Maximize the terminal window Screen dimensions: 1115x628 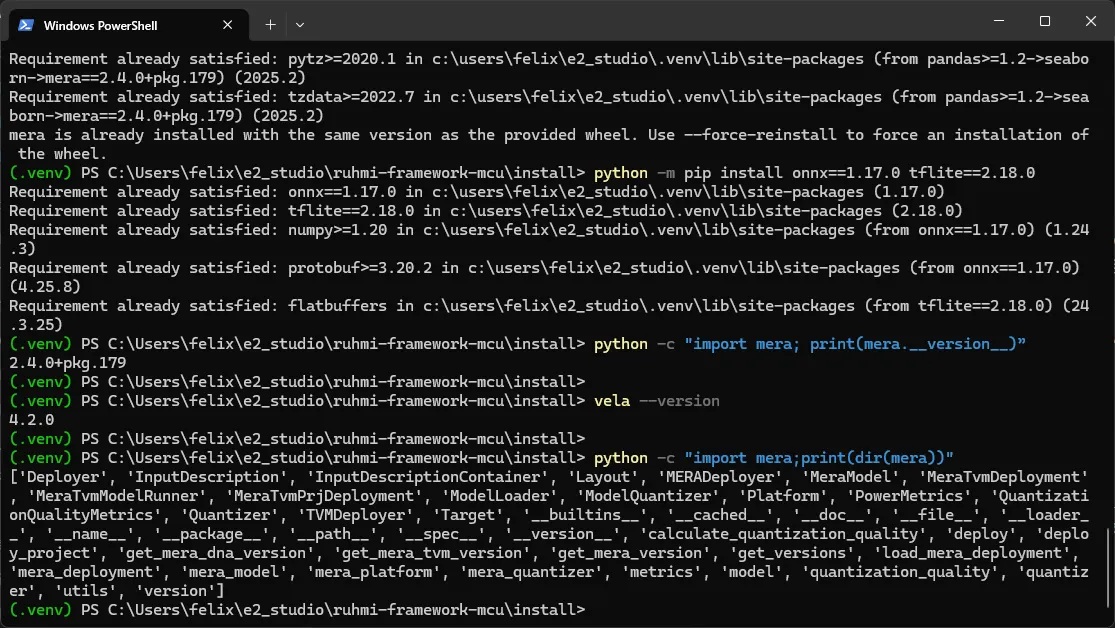click(1044, 22)
